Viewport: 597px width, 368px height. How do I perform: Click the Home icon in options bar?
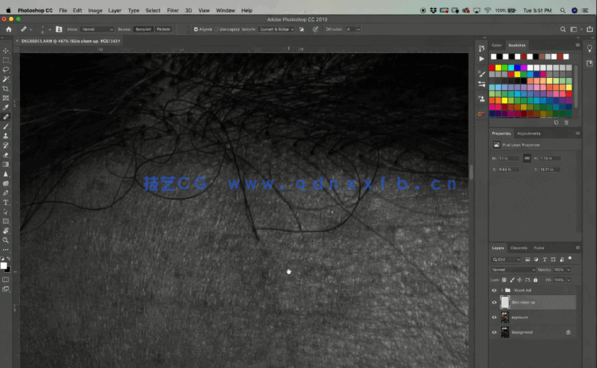pos(9,29)
